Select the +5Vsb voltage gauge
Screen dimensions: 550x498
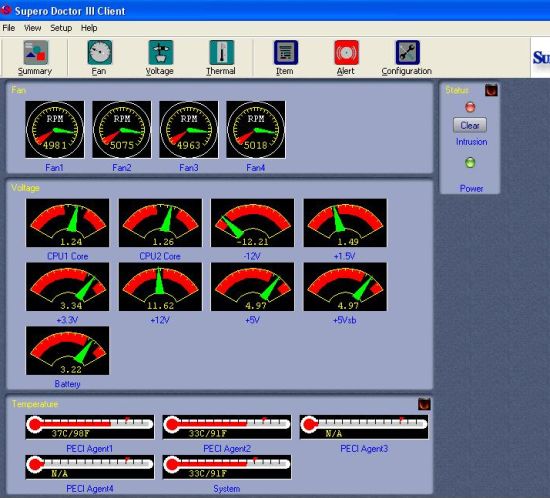tap(345, 287)
